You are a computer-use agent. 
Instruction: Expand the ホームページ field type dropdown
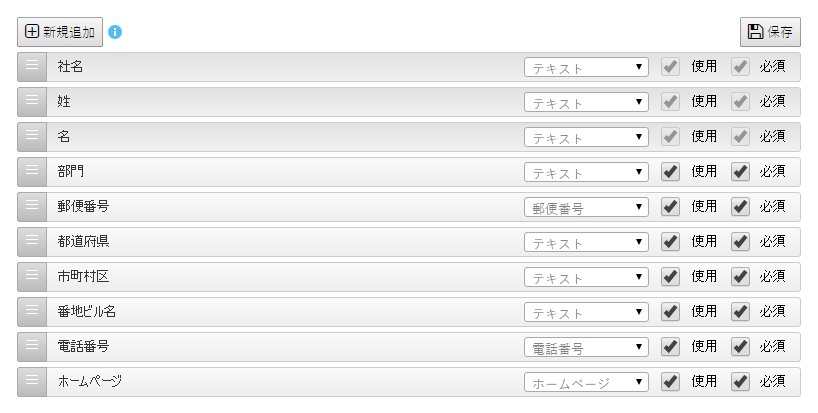pos(586,382)
